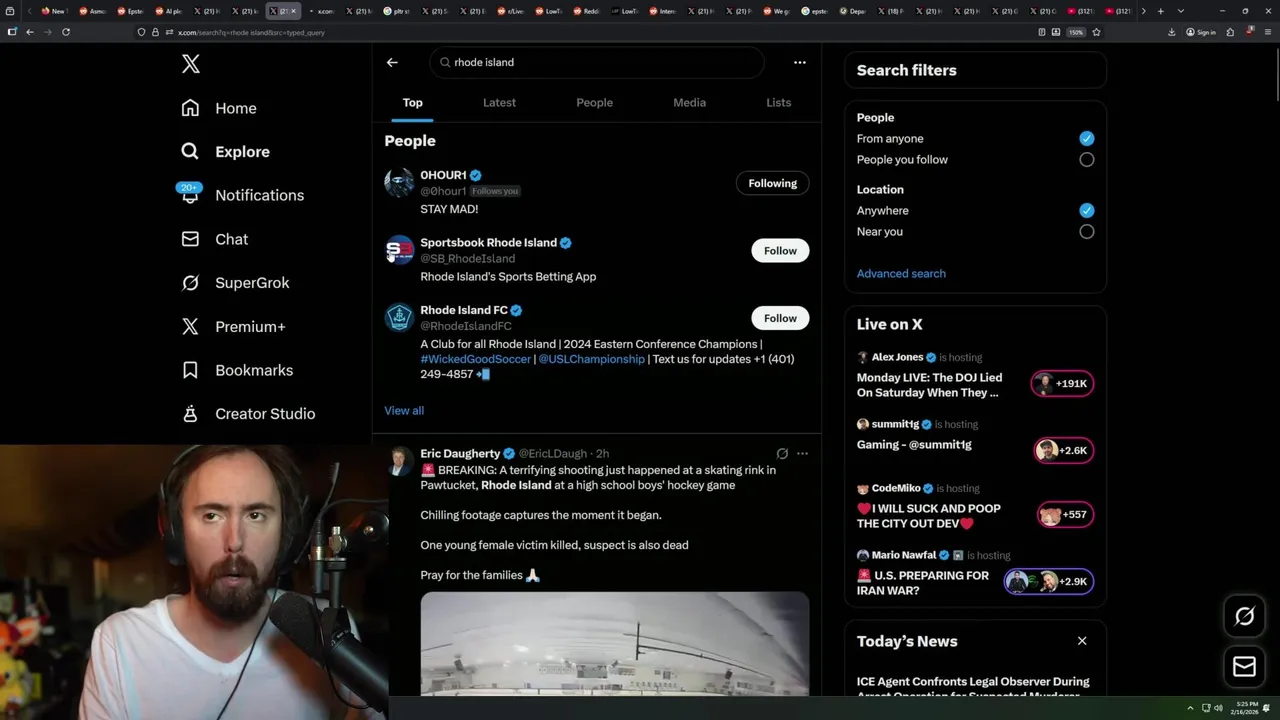The image size is (1280, 720).
Task: Click Eric Daugherty's profile avatar
Action: (399, 461)
